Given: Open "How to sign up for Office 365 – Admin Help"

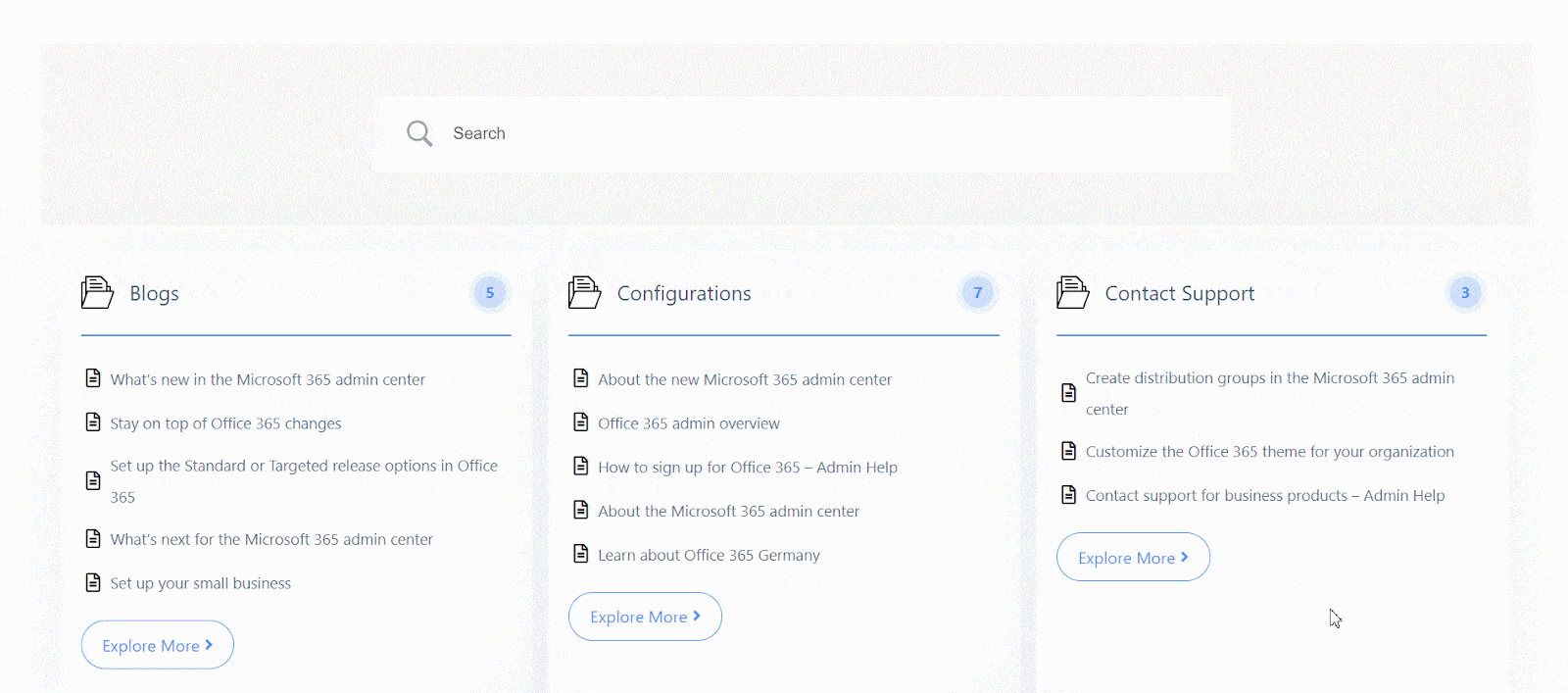Looking at the screenshot, I should tap(748, 468).
